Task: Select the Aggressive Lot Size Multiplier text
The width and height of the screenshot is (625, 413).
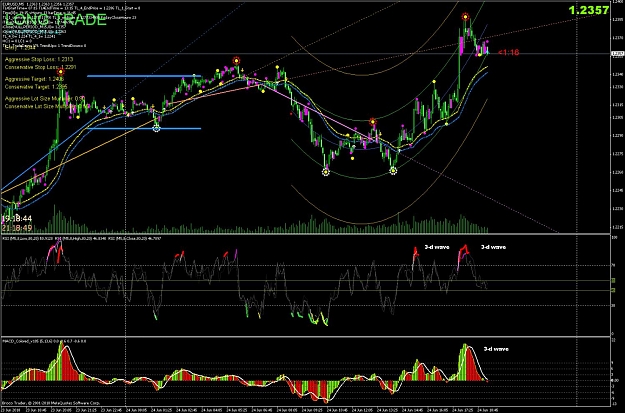Action: [x=45, y=98]
